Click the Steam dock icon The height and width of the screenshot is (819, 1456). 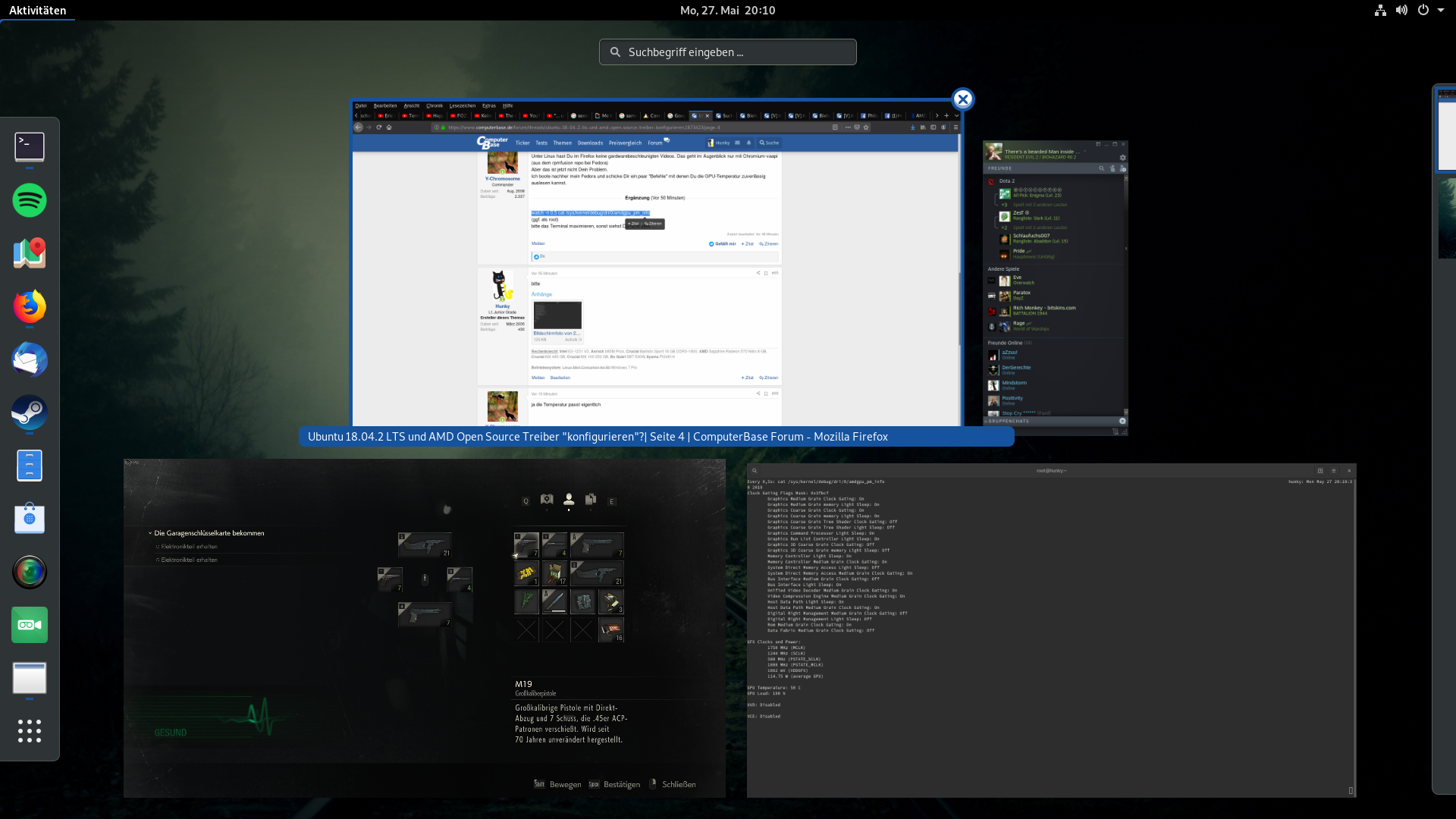30,413
